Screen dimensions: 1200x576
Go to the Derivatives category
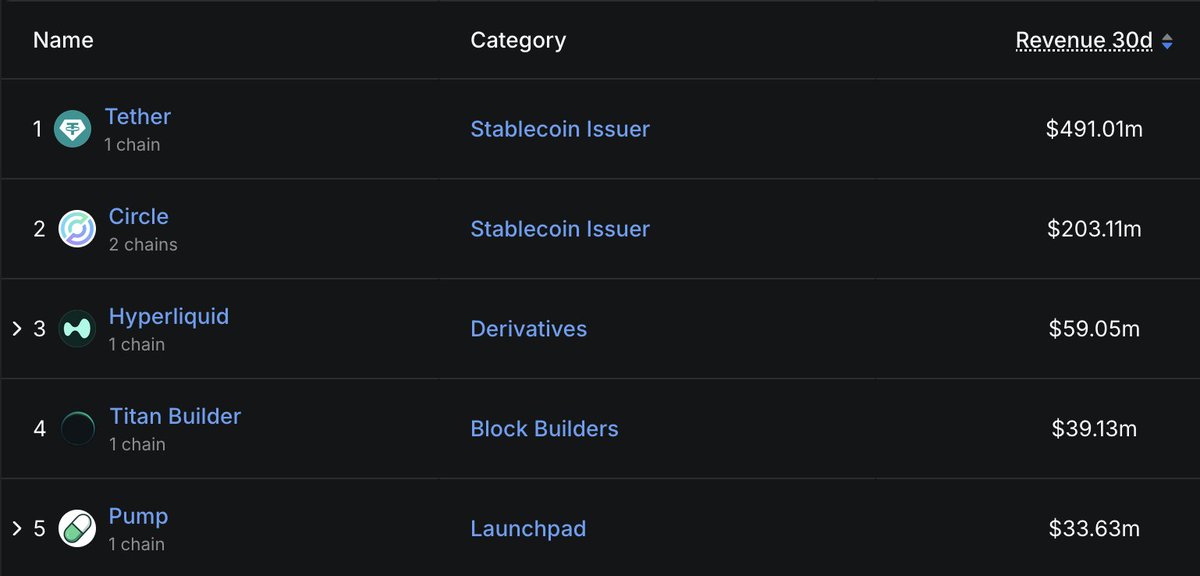pyautogui.click(x=529, y=329)
